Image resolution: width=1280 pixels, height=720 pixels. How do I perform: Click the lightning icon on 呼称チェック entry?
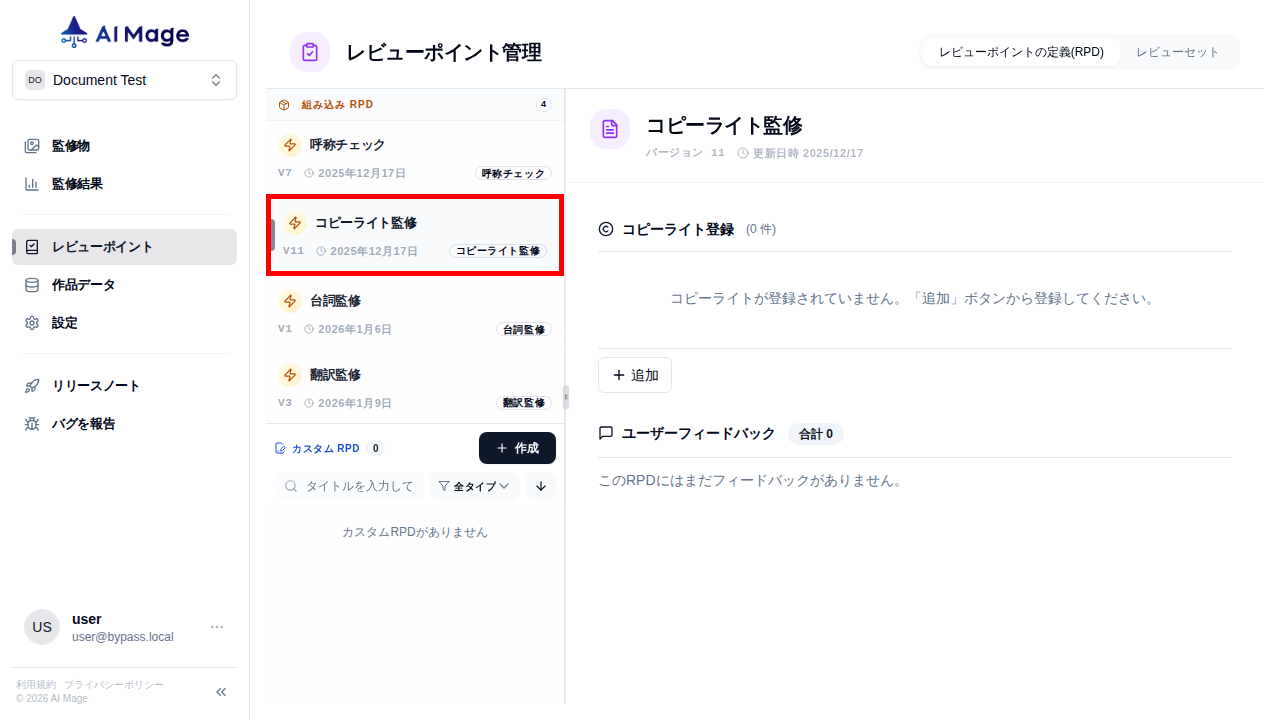(x=290, y=145)
